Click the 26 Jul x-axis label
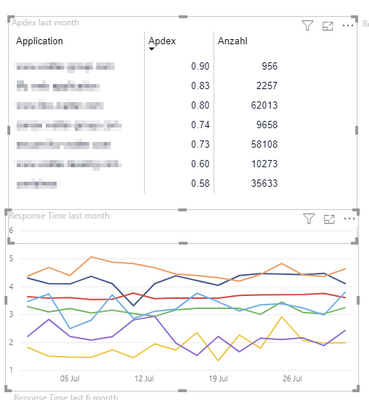The height and width of the screenshot is (400, 369). tap(292, 379)
